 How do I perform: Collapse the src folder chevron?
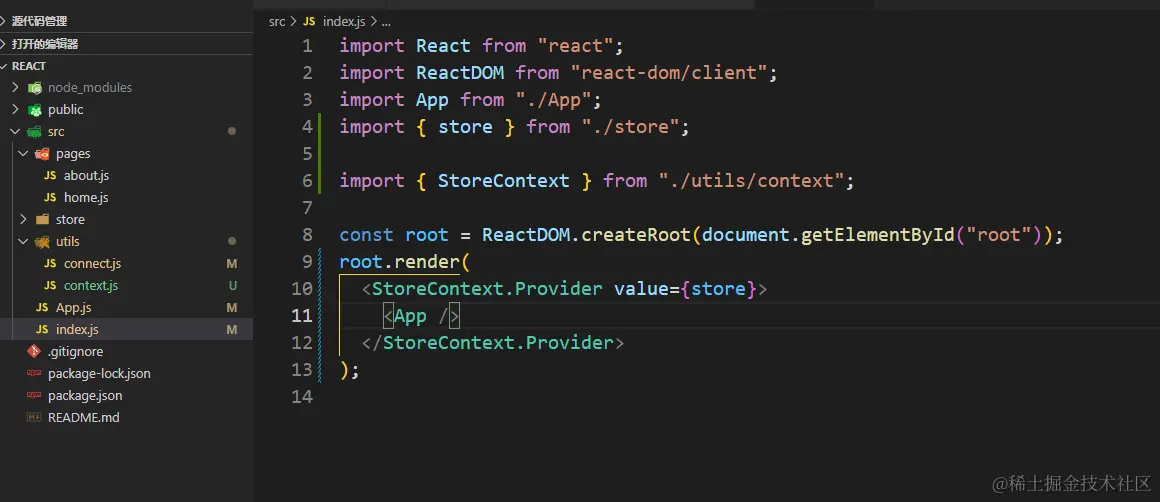click(16, 132)
